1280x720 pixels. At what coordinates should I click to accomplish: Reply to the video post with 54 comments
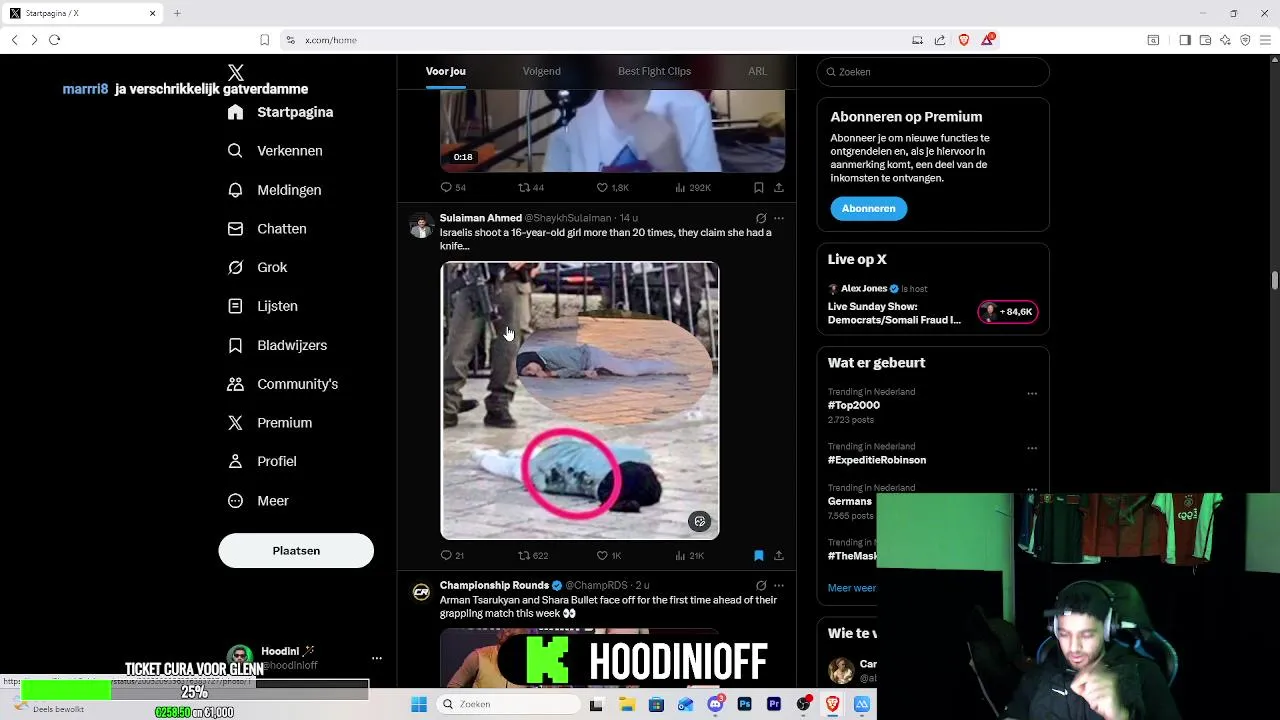(453, 187)
